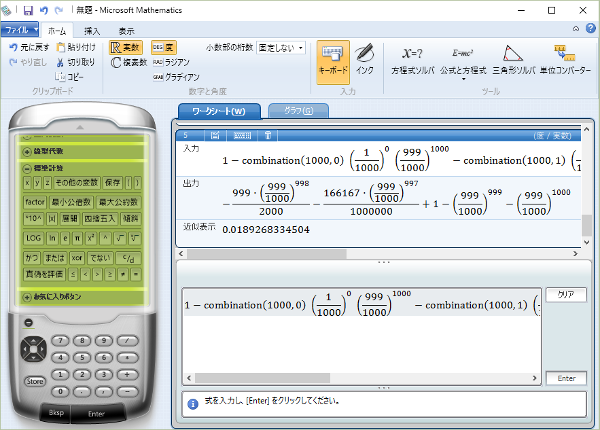Viewport: 600px width, 430px height.
Task: Select ラジアン radian angle mode
Action: tap(171, 62)
